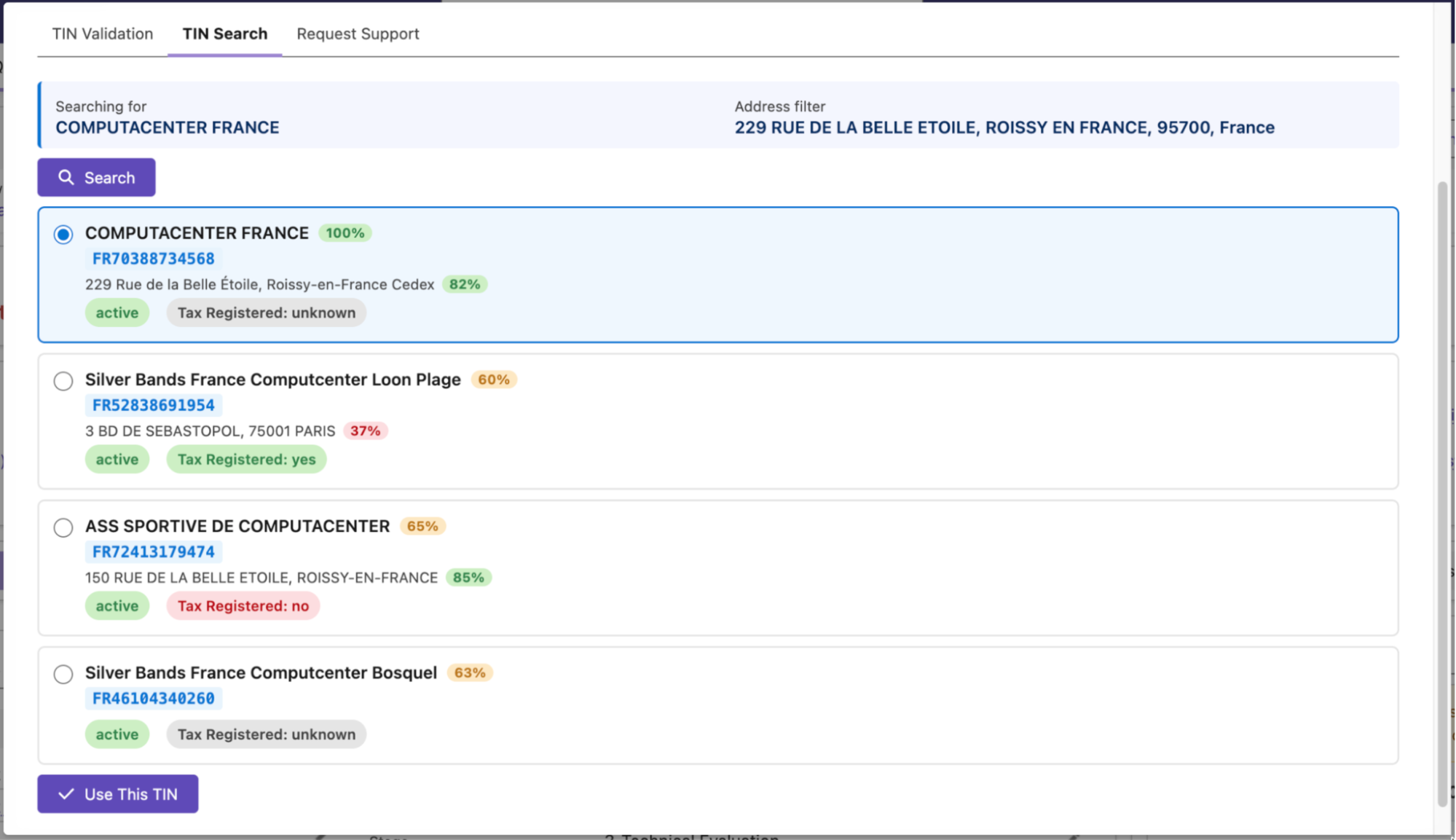Select Silver Bands France Computcenter Bosquel radio

coord(63,674)
